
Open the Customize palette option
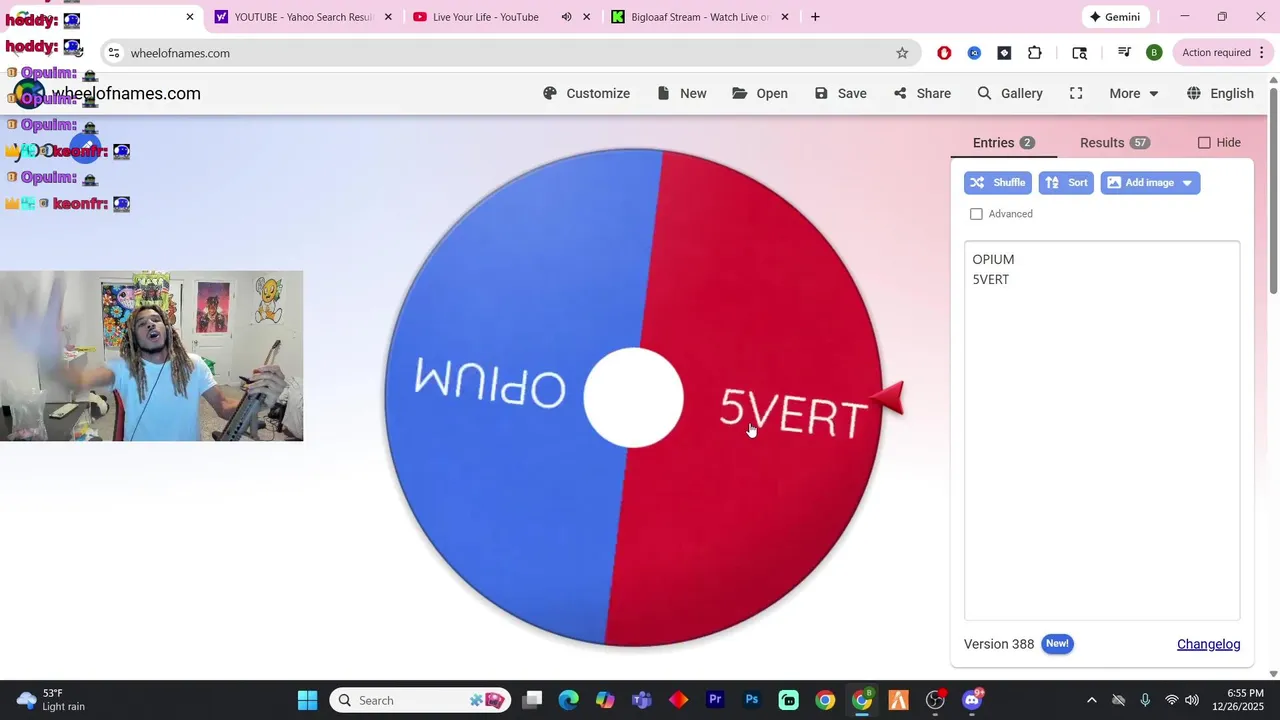586,93
